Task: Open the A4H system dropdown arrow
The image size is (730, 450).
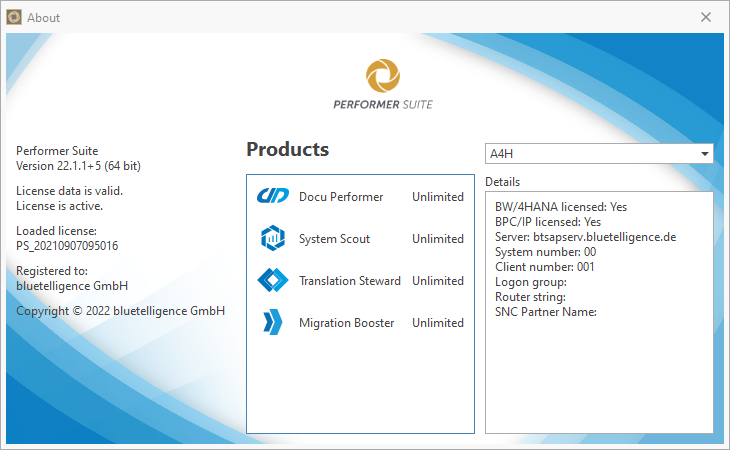Action: [705, 154]
